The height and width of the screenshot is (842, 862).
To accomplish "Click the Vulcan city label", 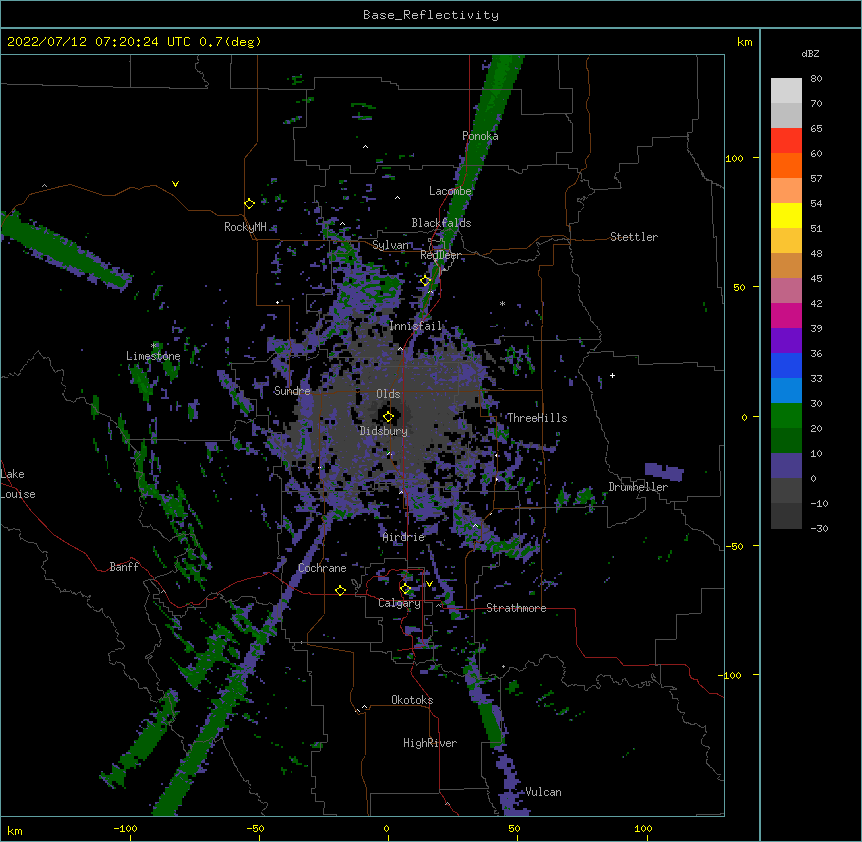I will [543, 792].
